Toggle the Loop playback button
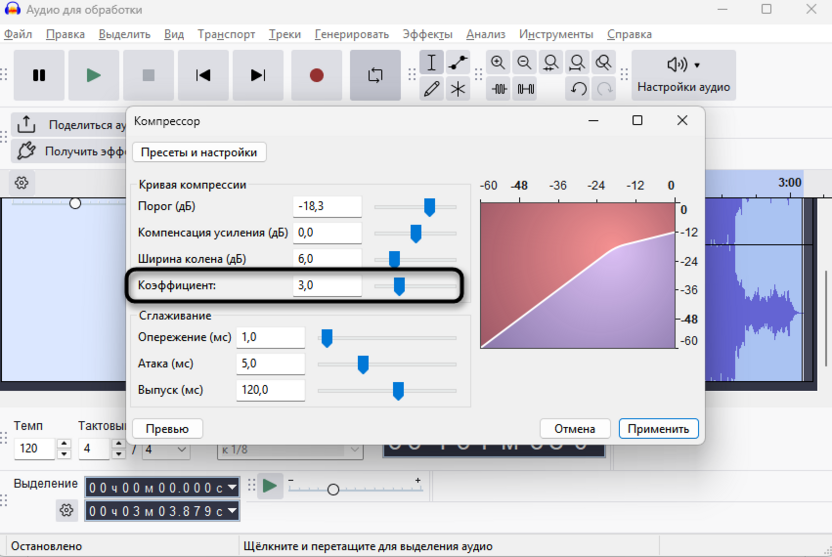 375,75
